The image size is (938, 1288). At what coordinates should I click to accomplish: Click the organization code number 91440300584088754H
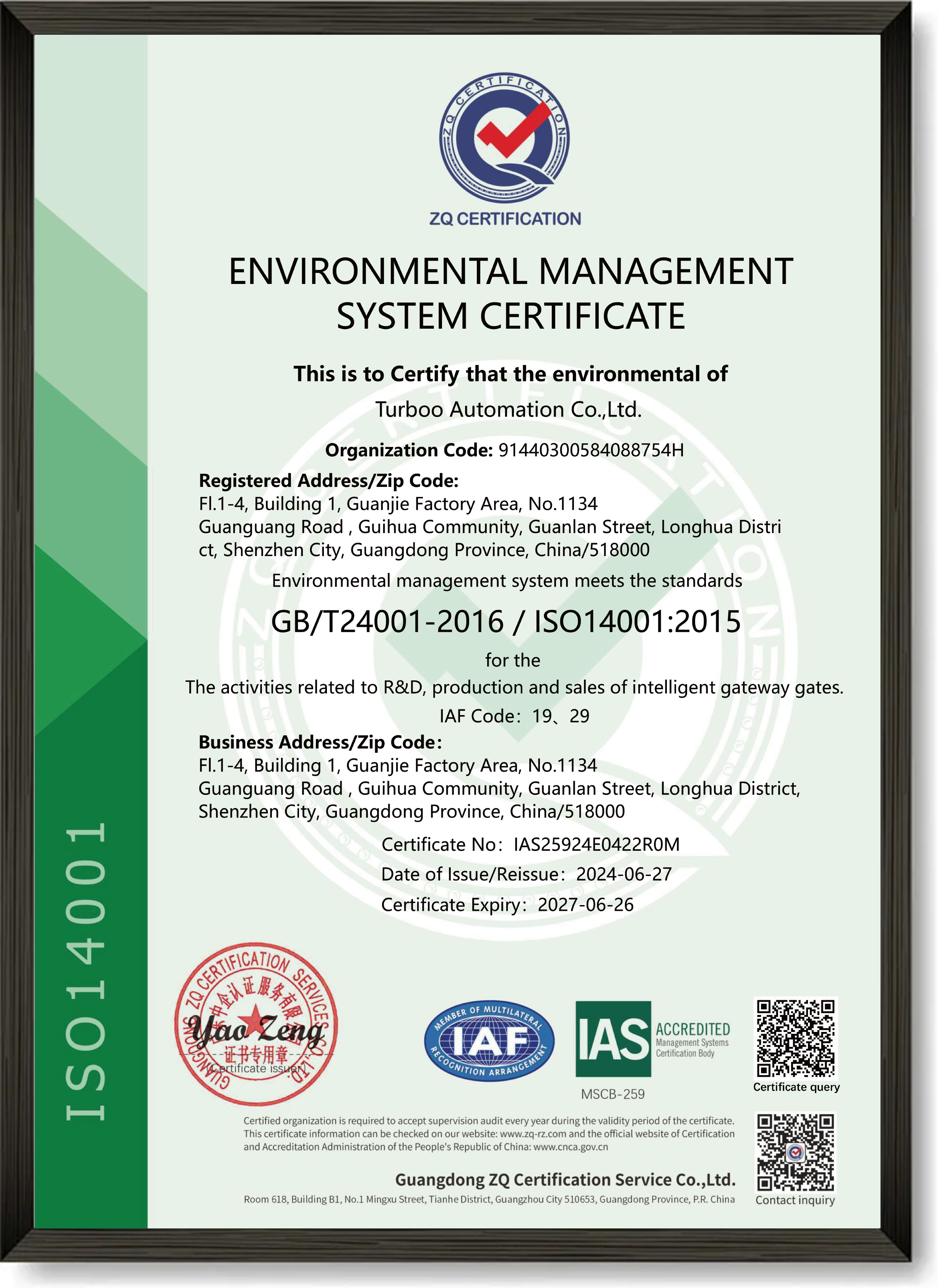point(591,450)
